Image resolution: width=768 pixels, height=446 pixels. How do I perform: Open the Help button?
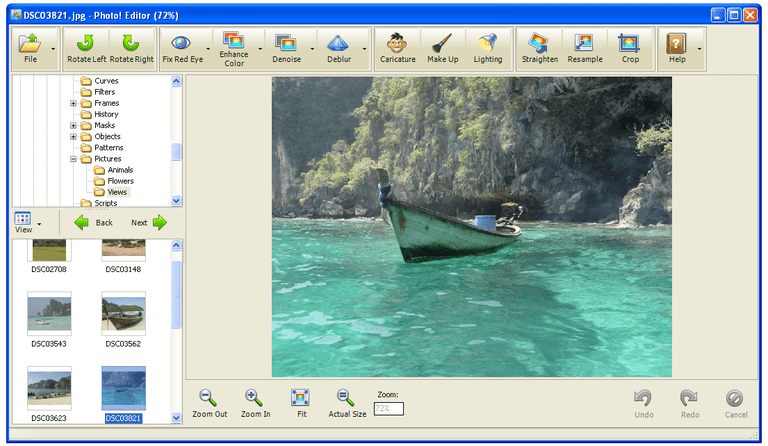tap(677, 49)
